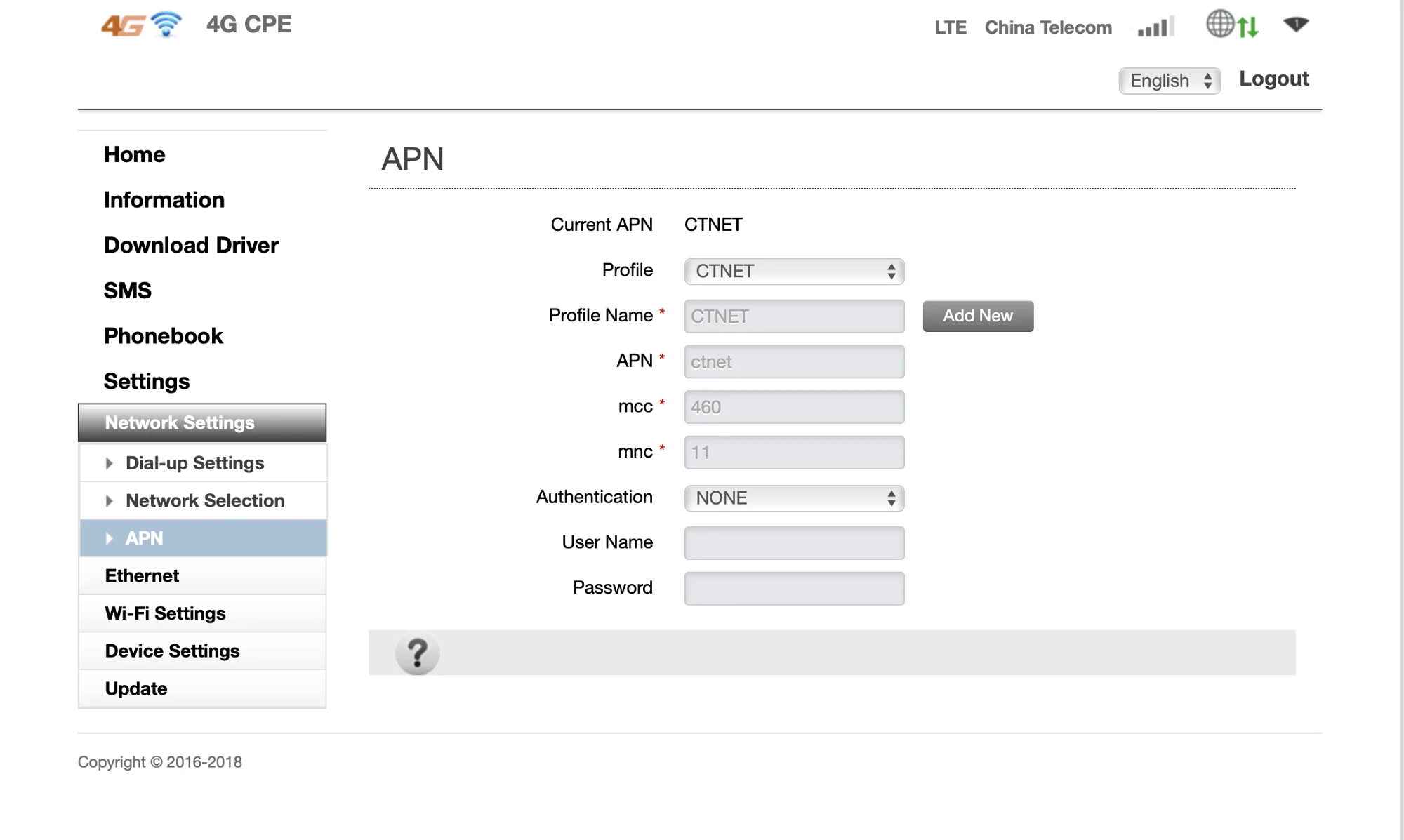
Task: Click the APN ctnet input field
Action: point(794,362)
